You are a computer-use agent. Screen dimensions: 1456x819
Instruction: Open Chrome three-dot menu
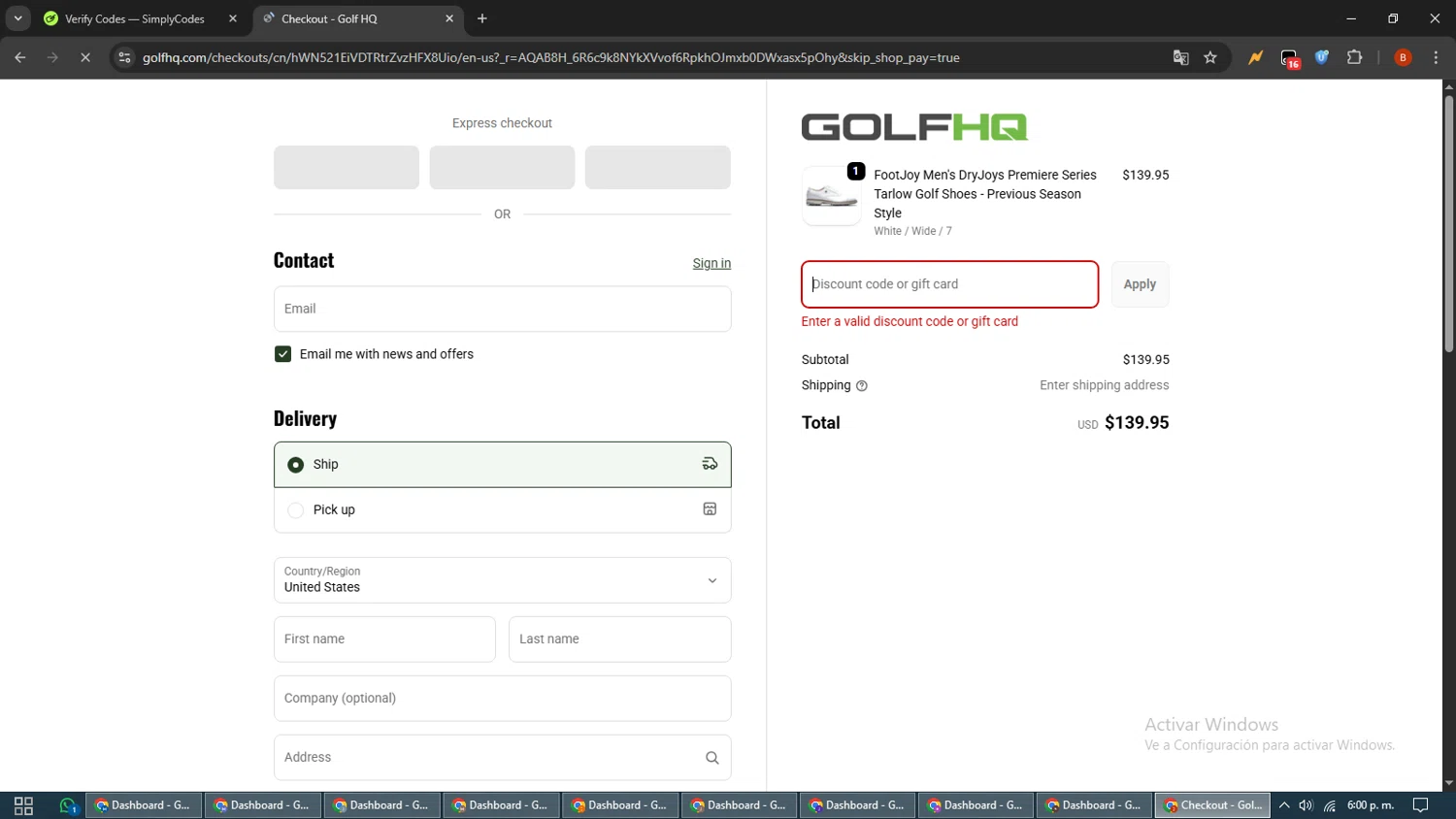1436,58
